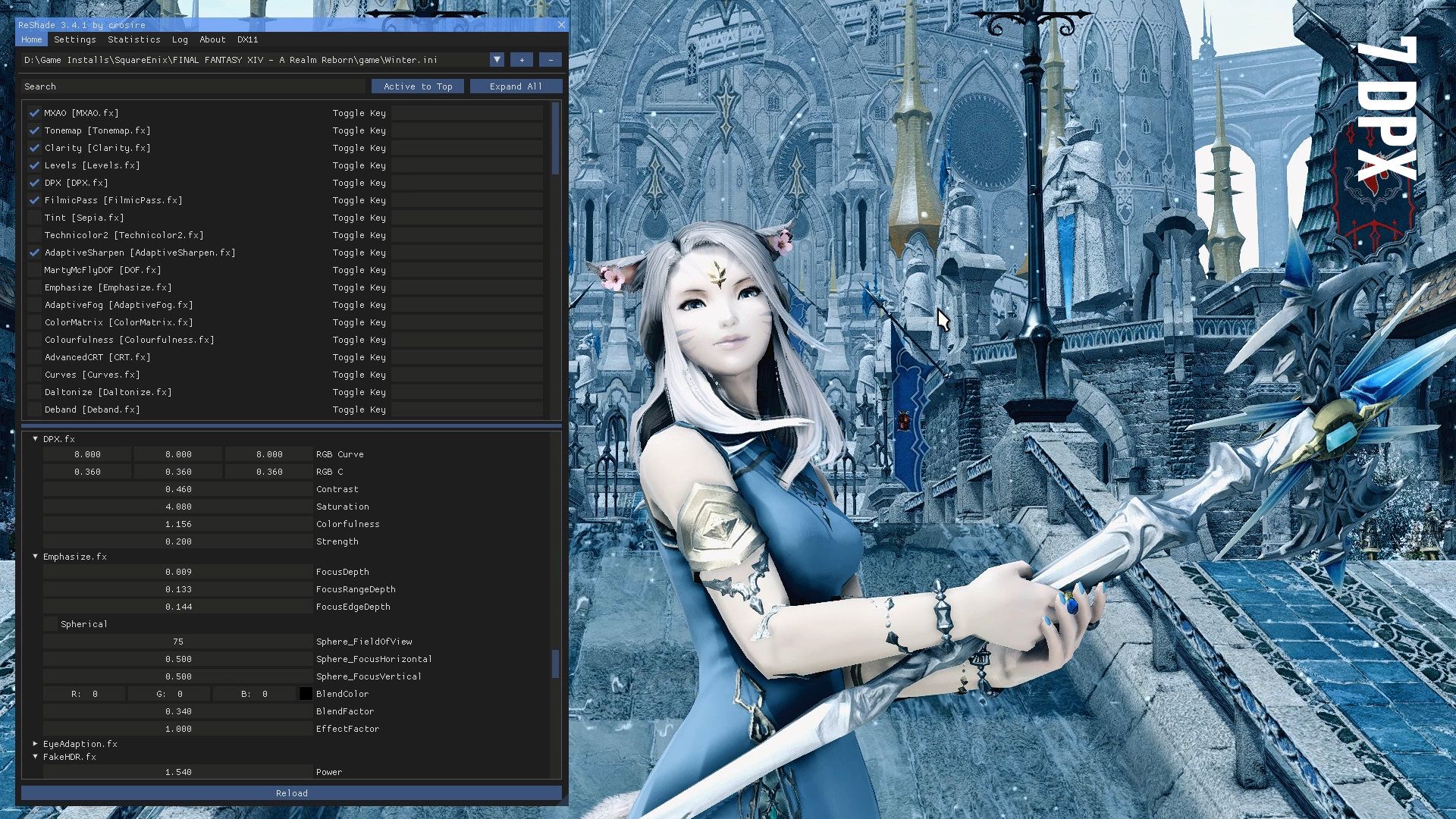Viewport: 1456px width, 819px height.
Task: Enable the AdaptiveFog effect checkbox
Action: tap(34, 305)
